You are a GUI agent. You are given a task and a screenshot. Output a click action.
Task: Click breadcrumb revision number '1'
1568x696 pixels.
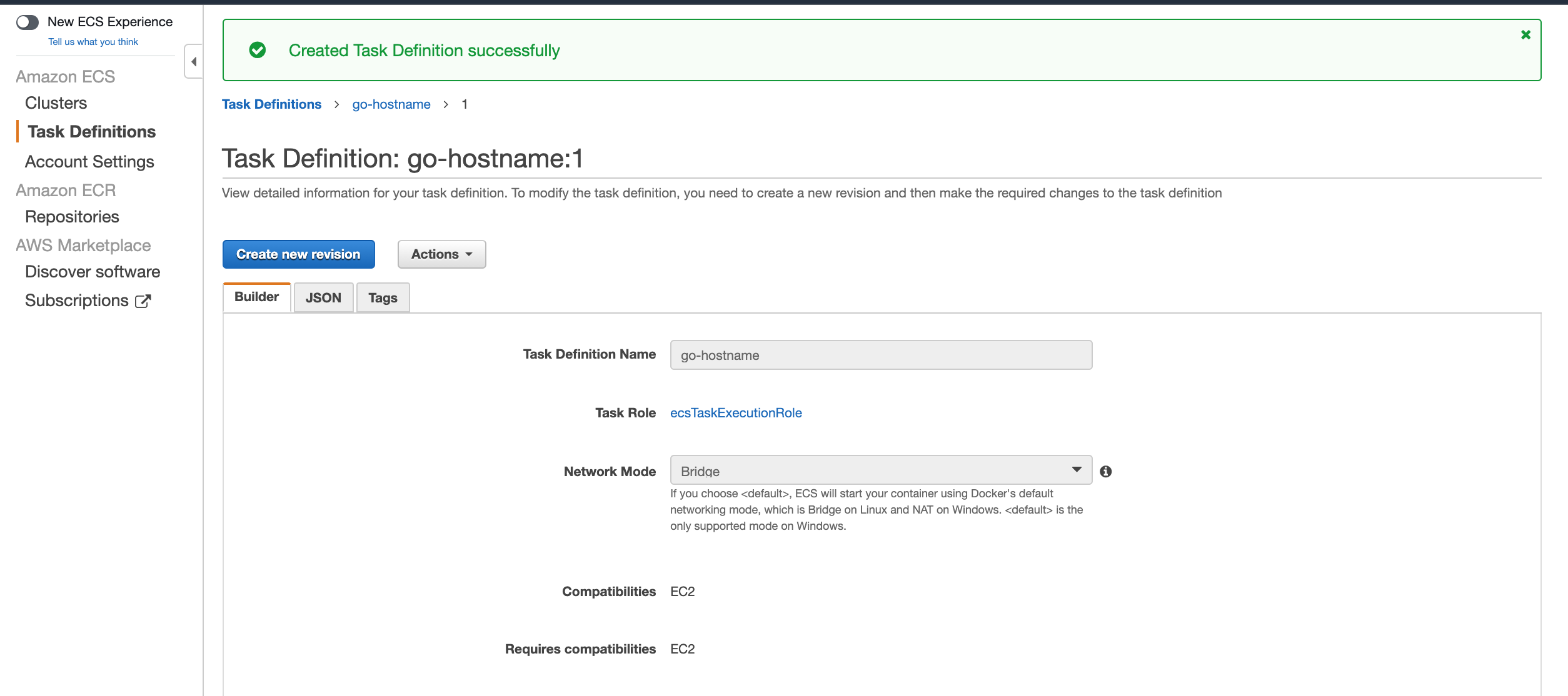465,104
